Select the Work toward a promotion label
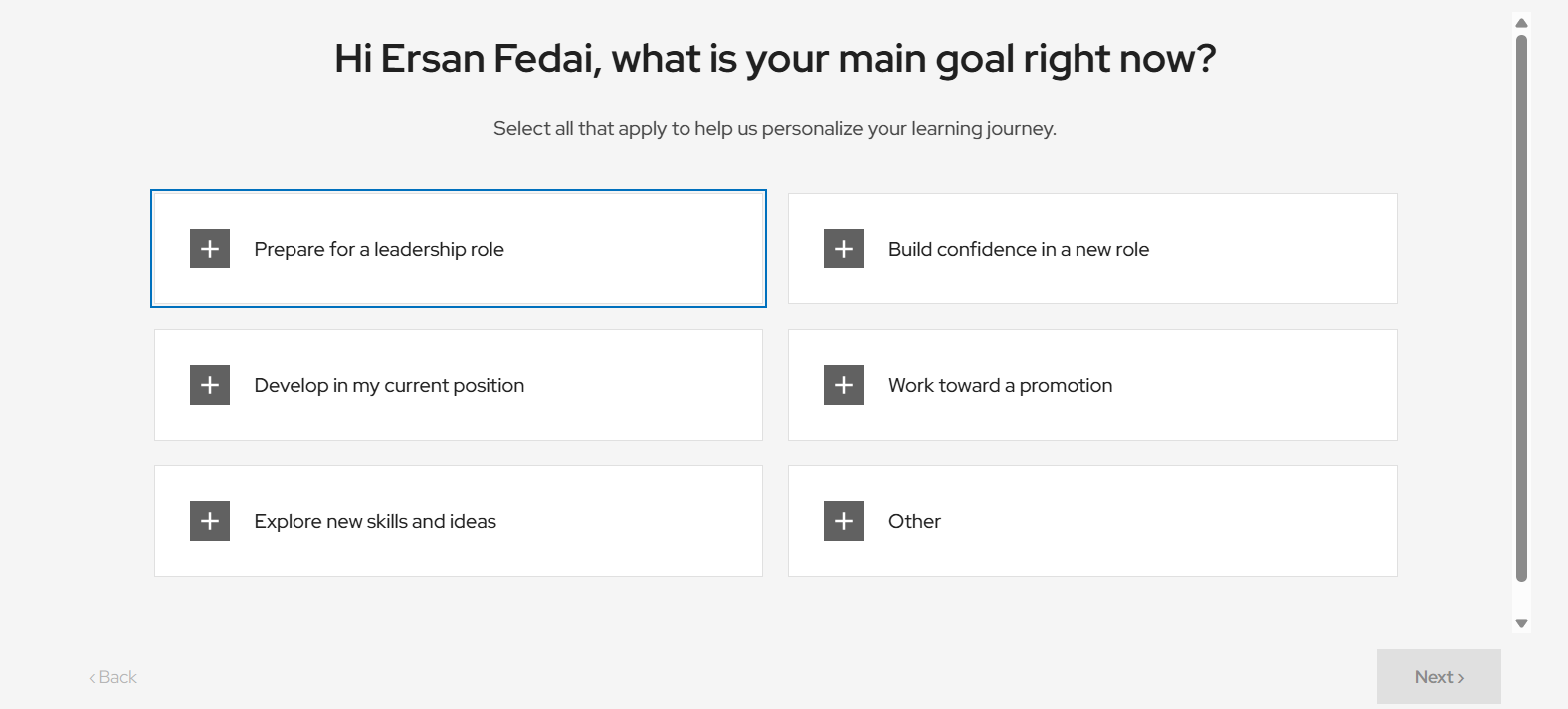The height and width of the screenshot is (709, 1568). tap(1000, 385)
